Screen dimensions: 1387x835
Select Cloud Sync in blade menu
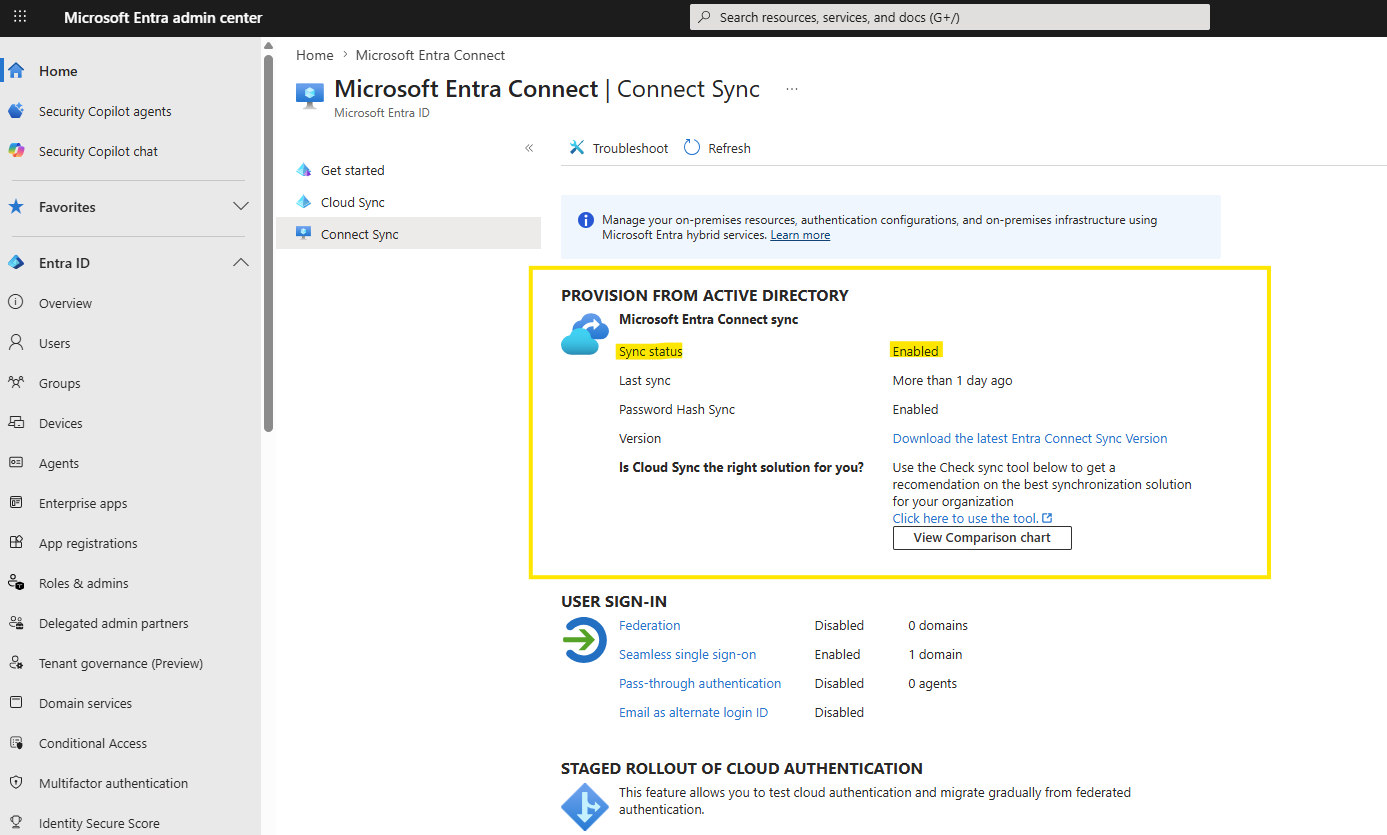pyautogui.click(x=353, y=202)
